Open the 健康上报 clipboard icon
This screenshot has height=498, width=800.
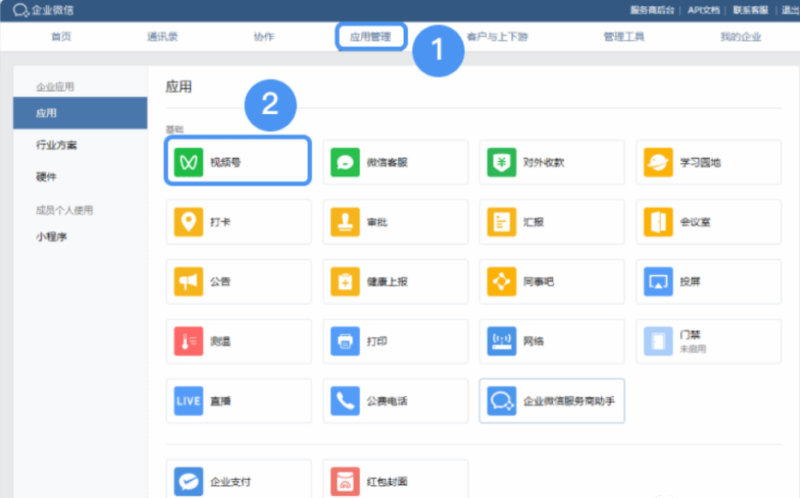tap(345, 282)
